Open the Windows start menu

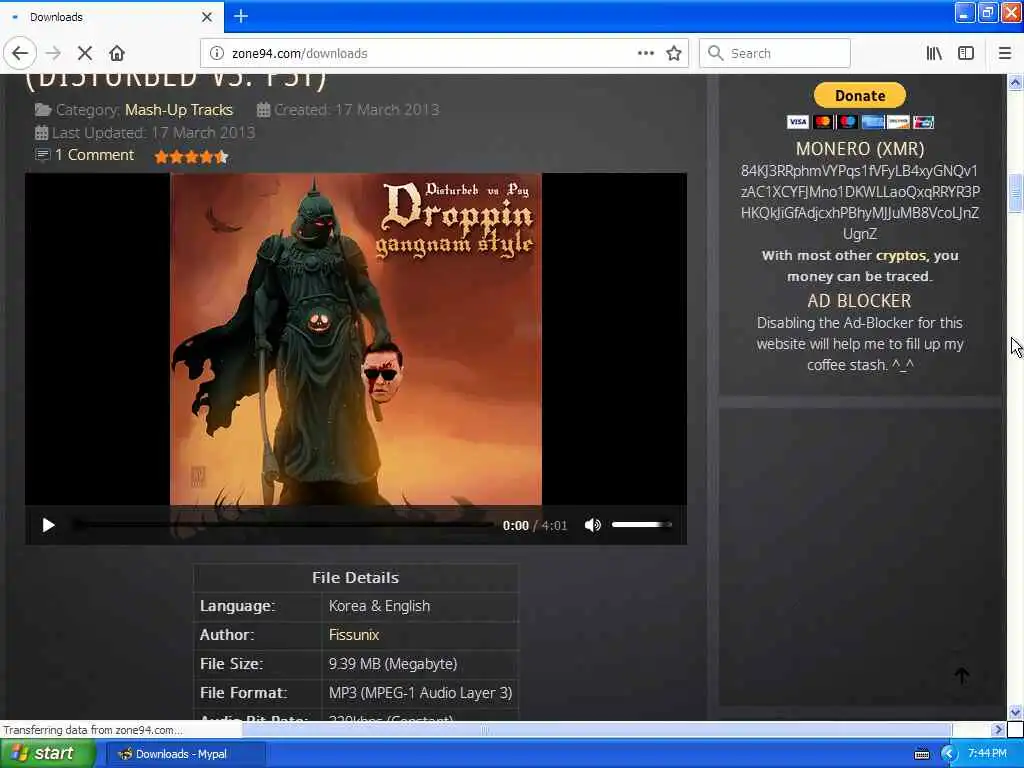click(46, 753)
